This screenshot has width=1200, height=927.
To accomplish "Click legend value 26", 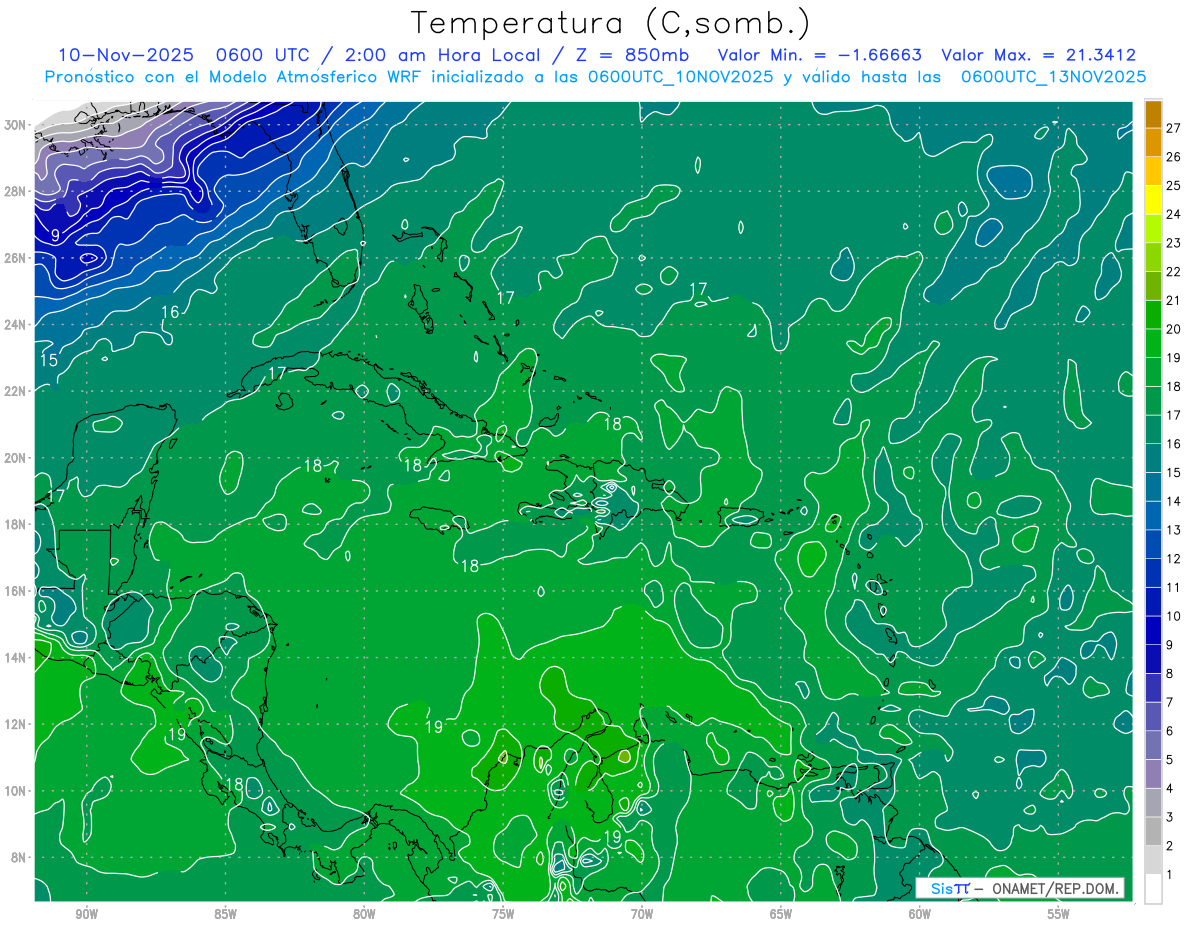I will (x=1174, y=156).
